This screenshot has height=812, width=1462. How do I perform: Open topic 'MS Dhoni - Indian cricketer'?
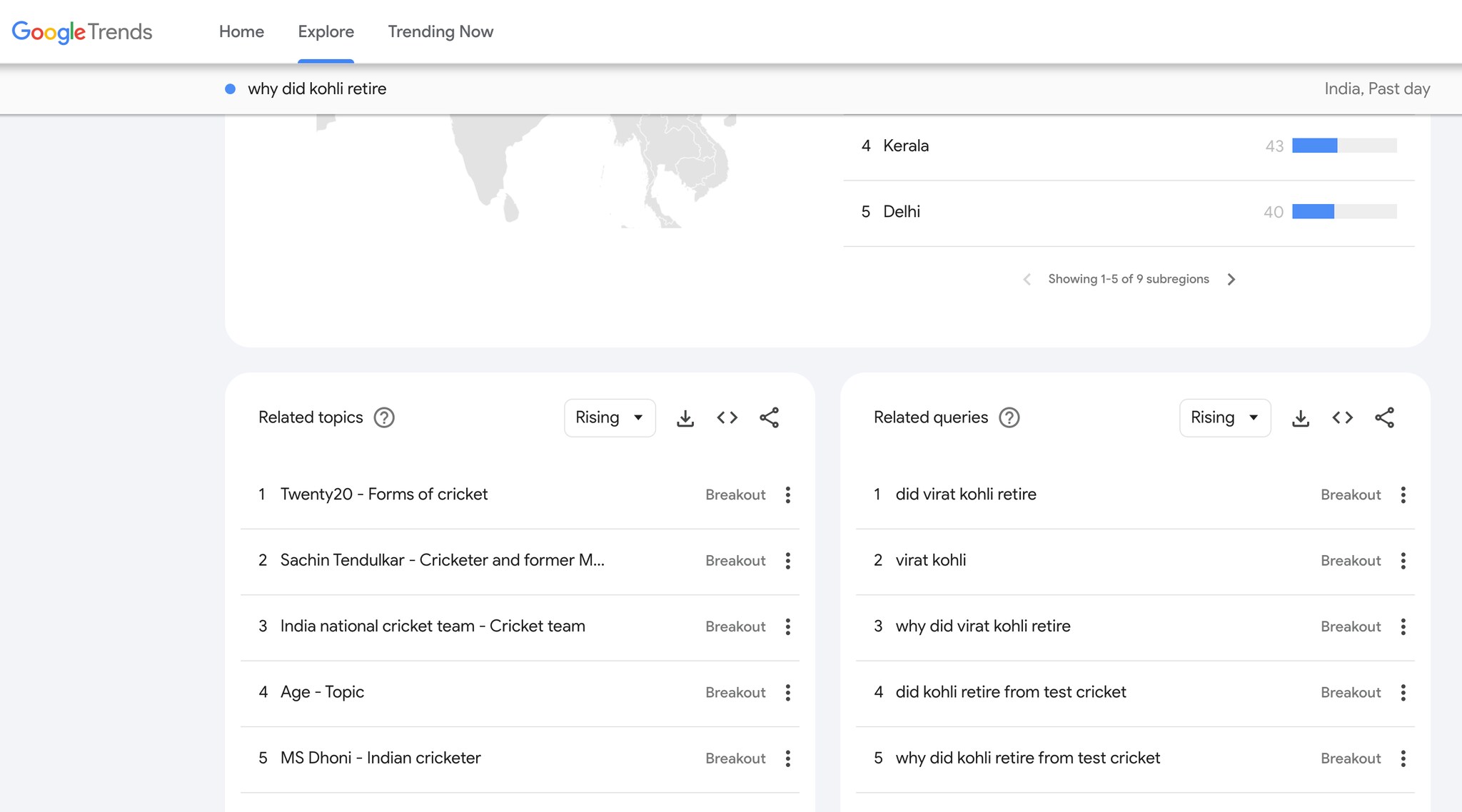point(380,758)
